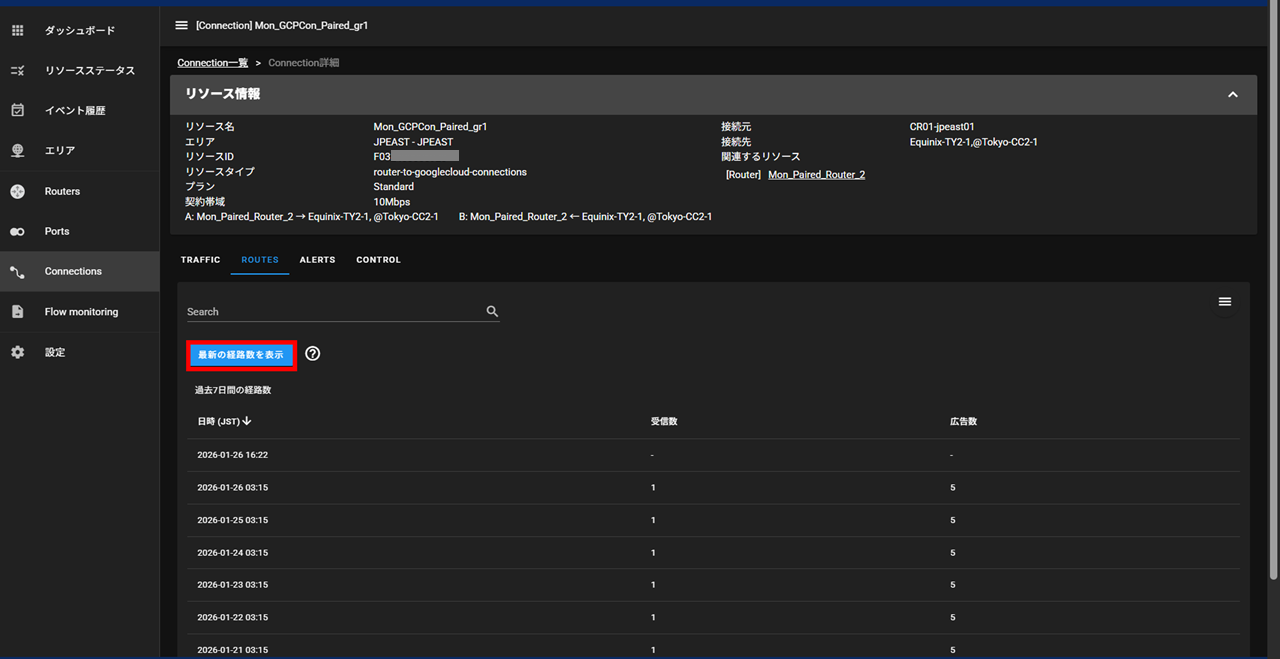The width and height of the screenshot is (1280, 659).
Task: Toggle the sidebar with hamburger menu
Action: tap(181, 25)
